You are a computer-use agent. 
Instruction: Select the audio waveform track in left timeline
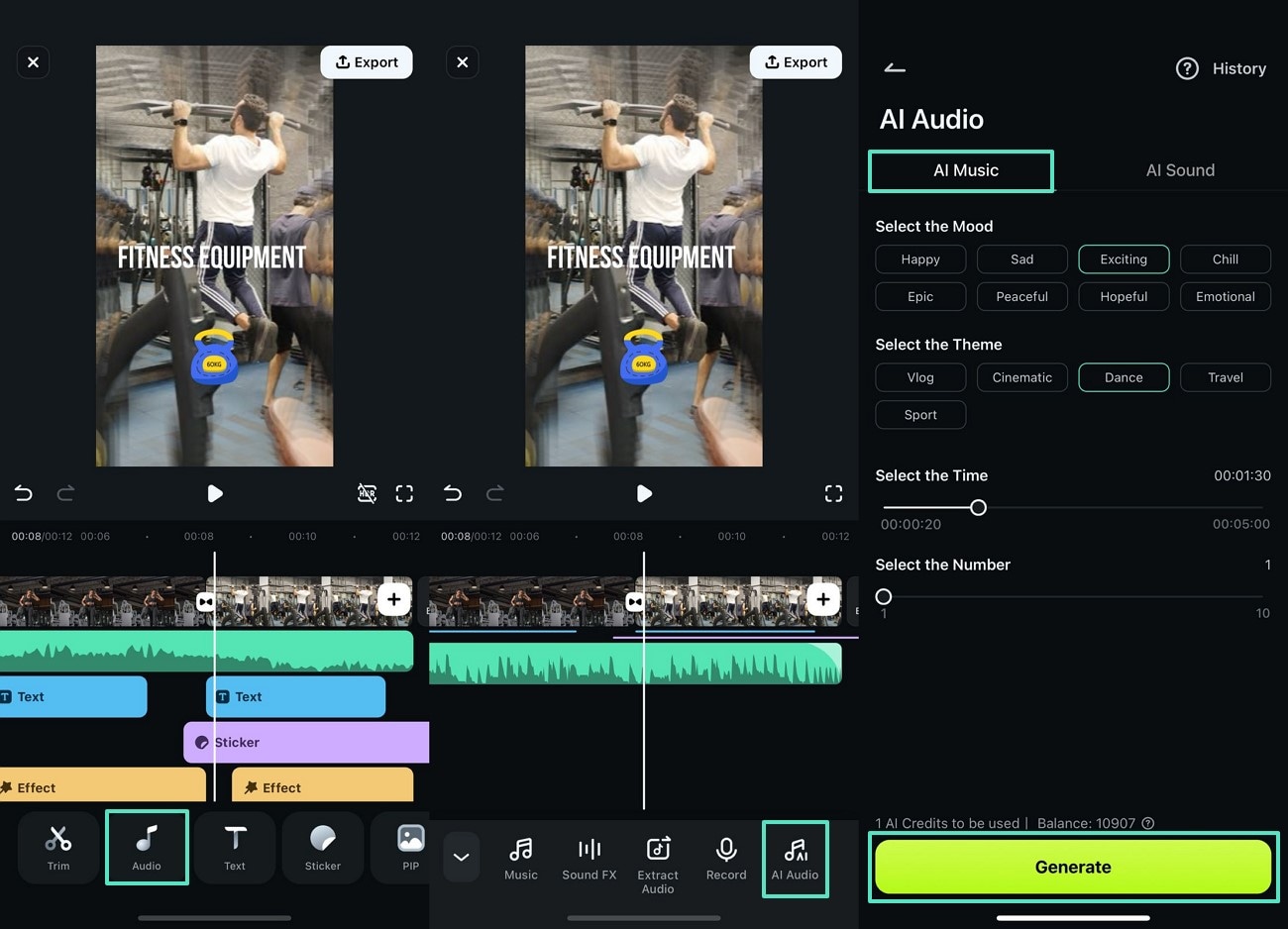[x=206, y=652]
